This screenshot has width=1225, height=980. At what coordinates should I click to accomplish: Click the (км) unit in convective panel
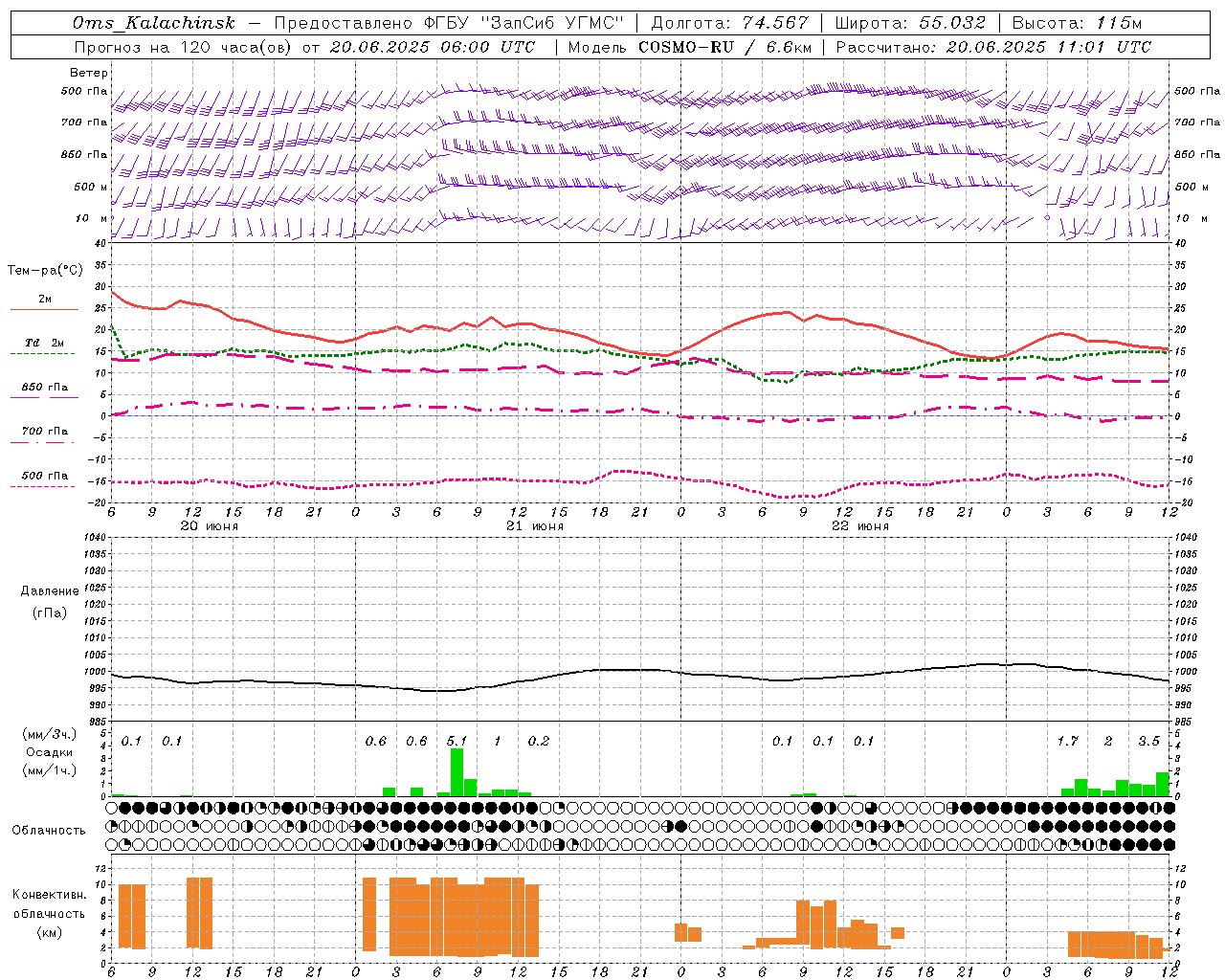(x=49, y=932)
